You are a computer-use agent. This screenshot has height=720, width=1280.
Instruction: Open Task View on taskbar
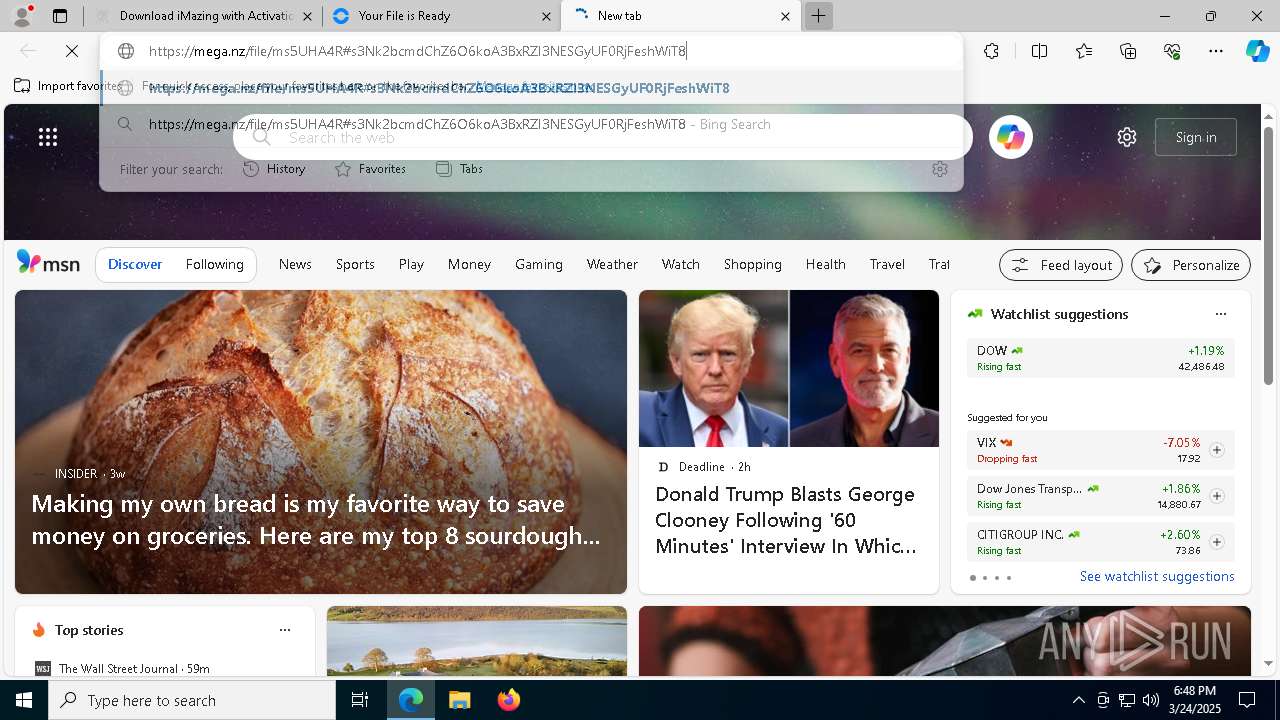[360, 700]
